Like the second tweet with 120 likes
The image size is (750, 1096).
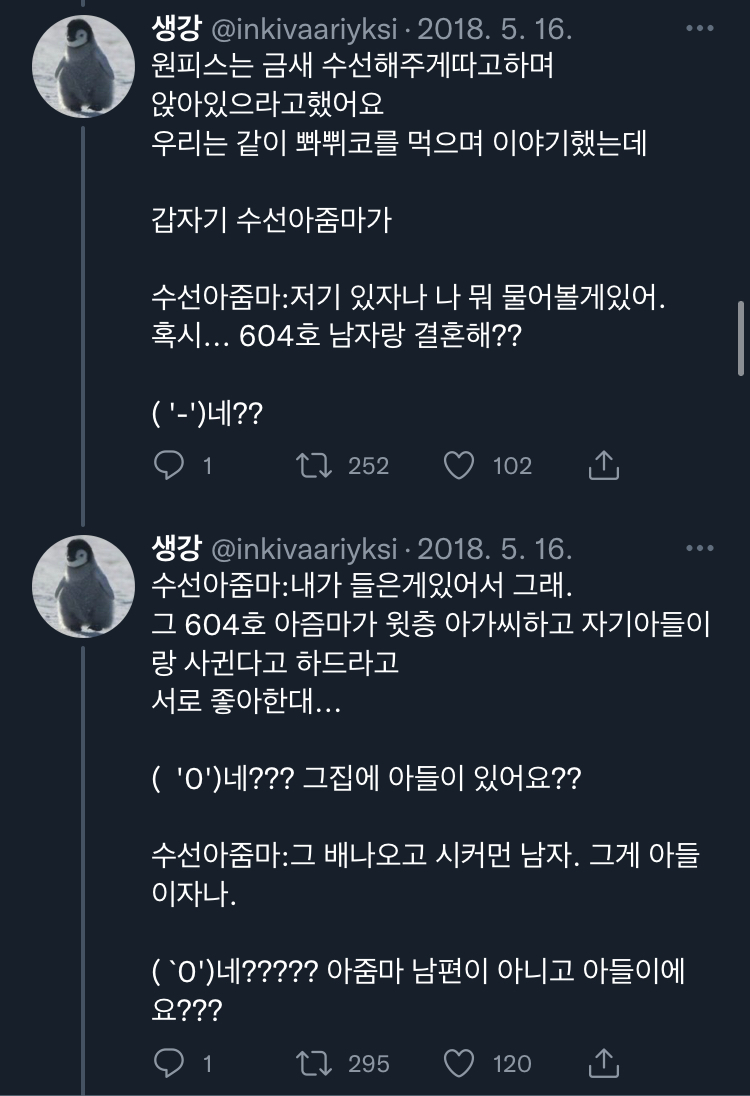459,1062
